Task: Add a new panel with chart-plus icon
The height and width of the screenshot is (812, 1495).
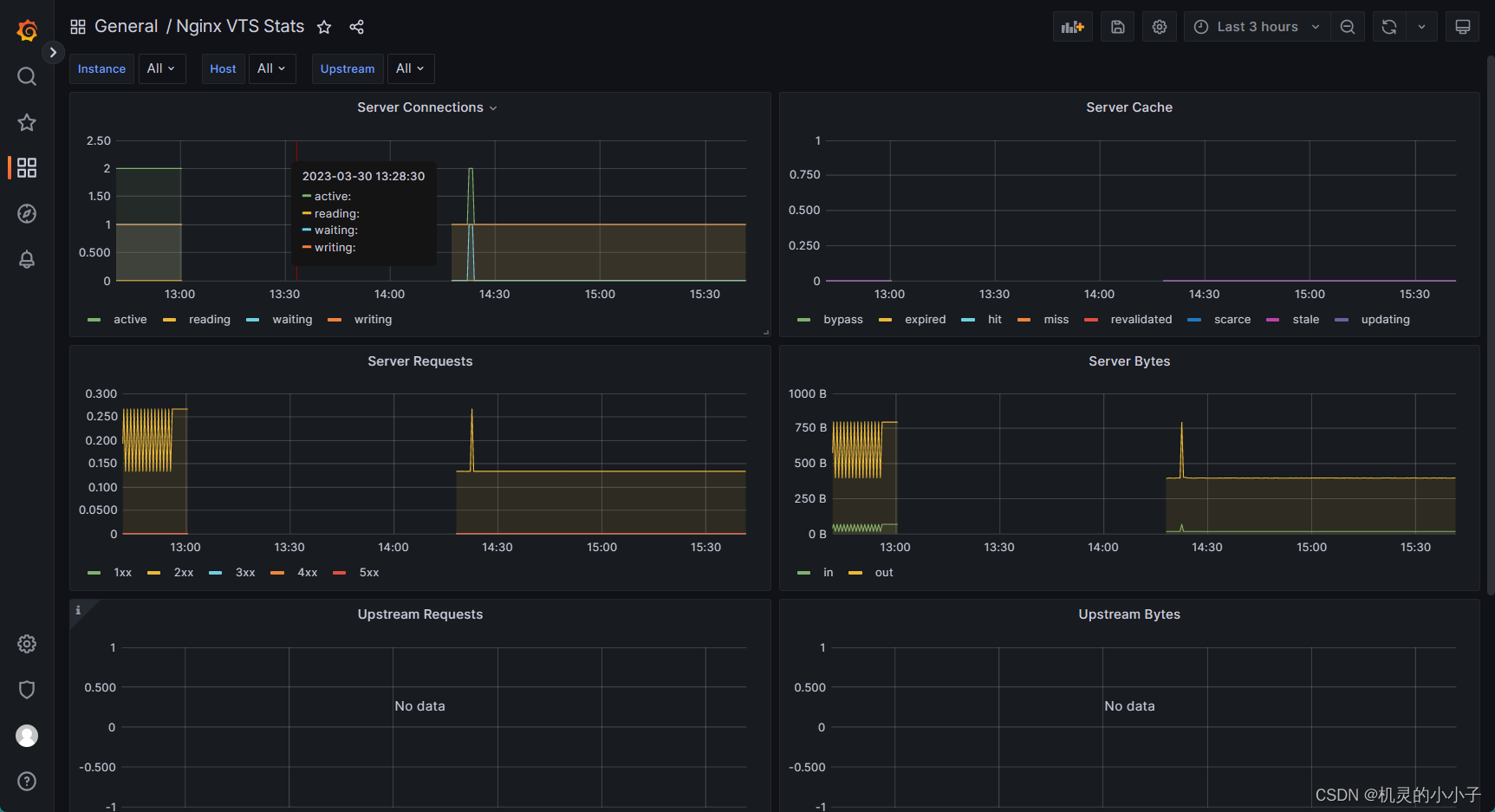Action: point(1073,27)
